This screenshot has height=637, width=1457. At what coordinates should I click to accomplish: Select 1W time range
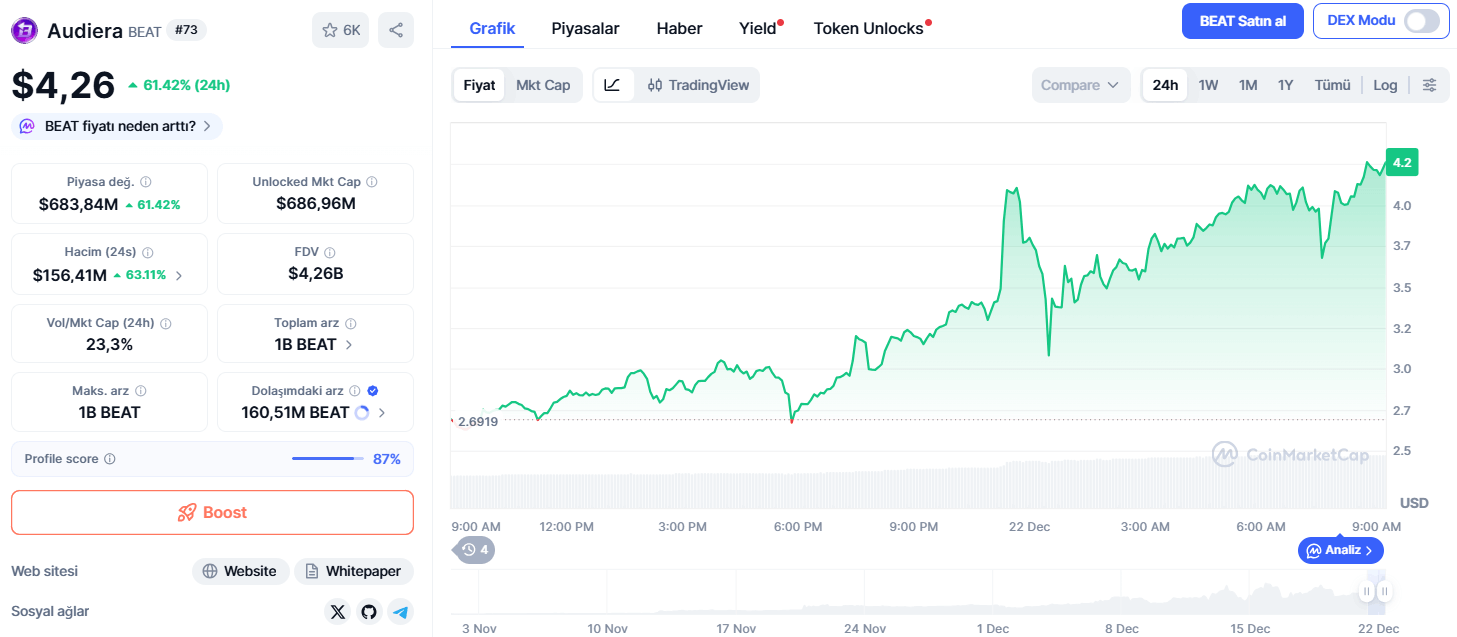click(1208, 85)
